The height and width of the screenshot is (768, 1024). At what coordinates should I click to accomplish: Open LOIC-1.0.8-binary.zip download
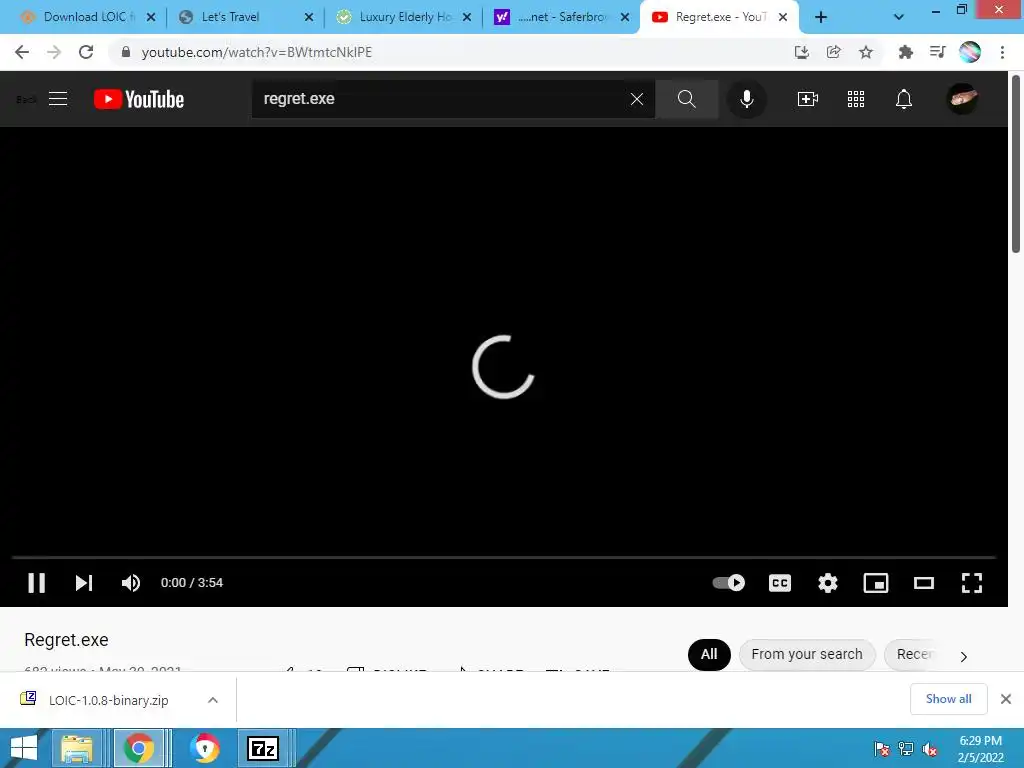pos(108,700)
